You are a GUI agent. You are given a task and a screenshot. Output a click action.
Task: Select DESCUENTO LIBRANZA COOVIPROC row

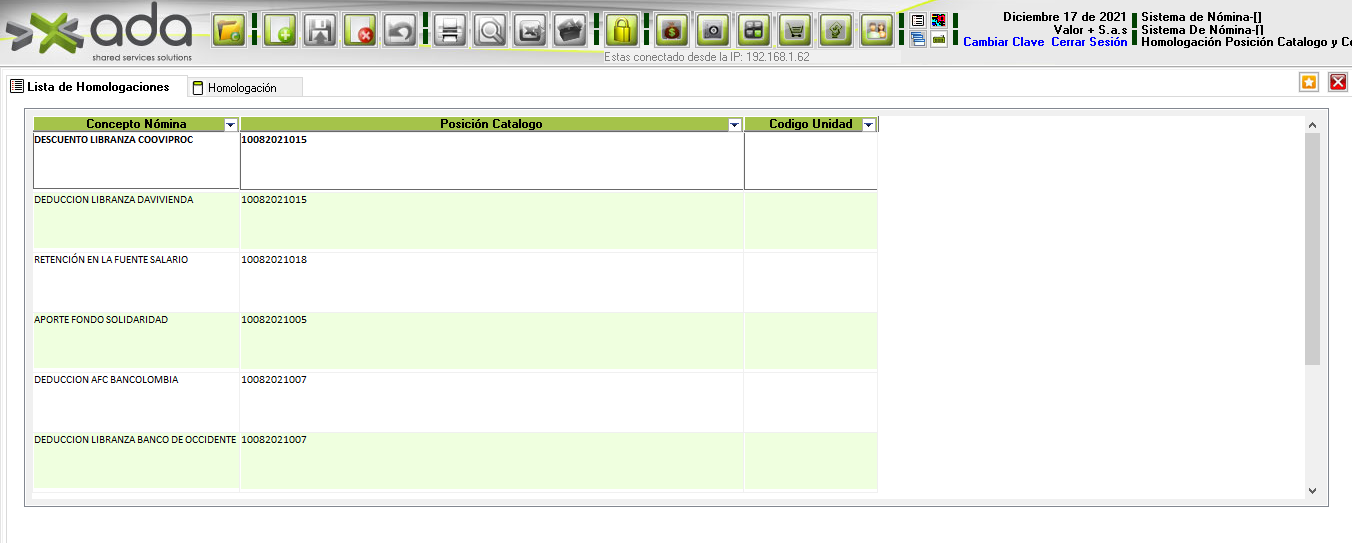[455, 160]
